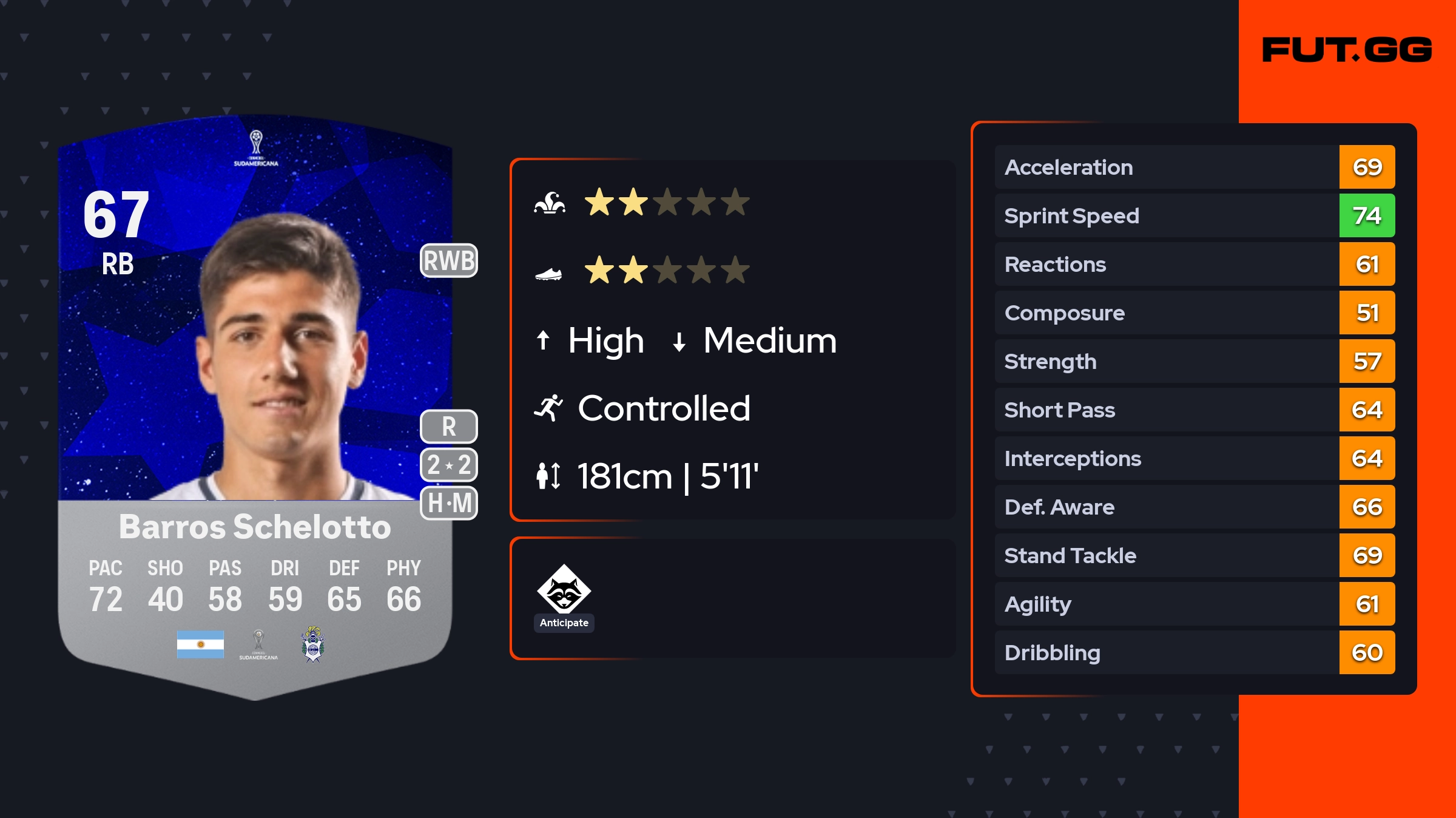
Task: Click the skill moves icon
Action: pos(550,203)
